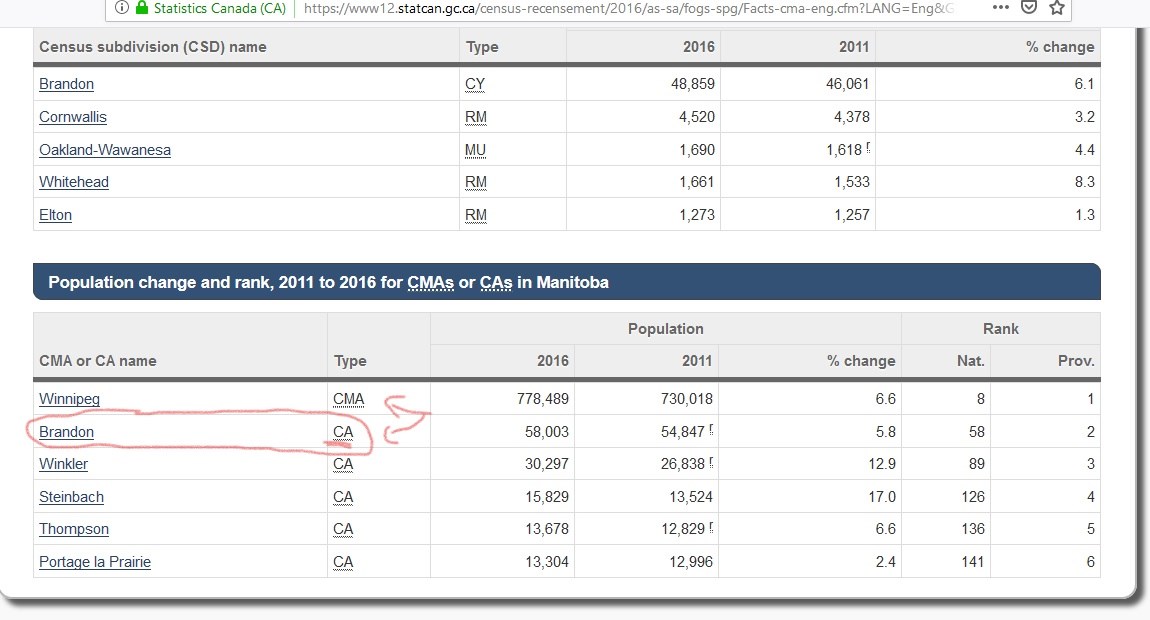Open the Whitehead link
The width and height of the screenshot is (1150, 620).
coord(73,182)
